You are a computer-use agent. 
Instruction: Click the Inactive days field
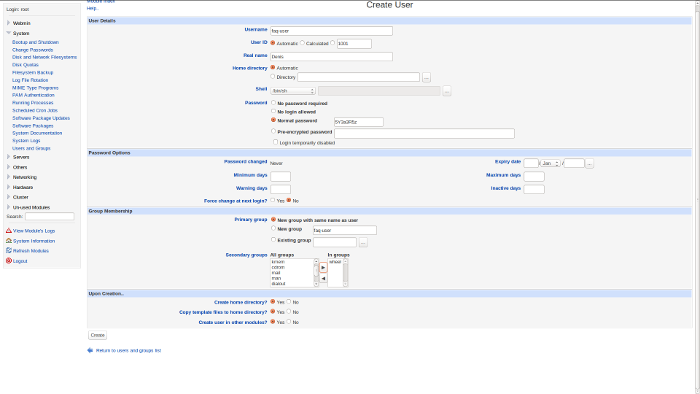click(x=534, y=189)
